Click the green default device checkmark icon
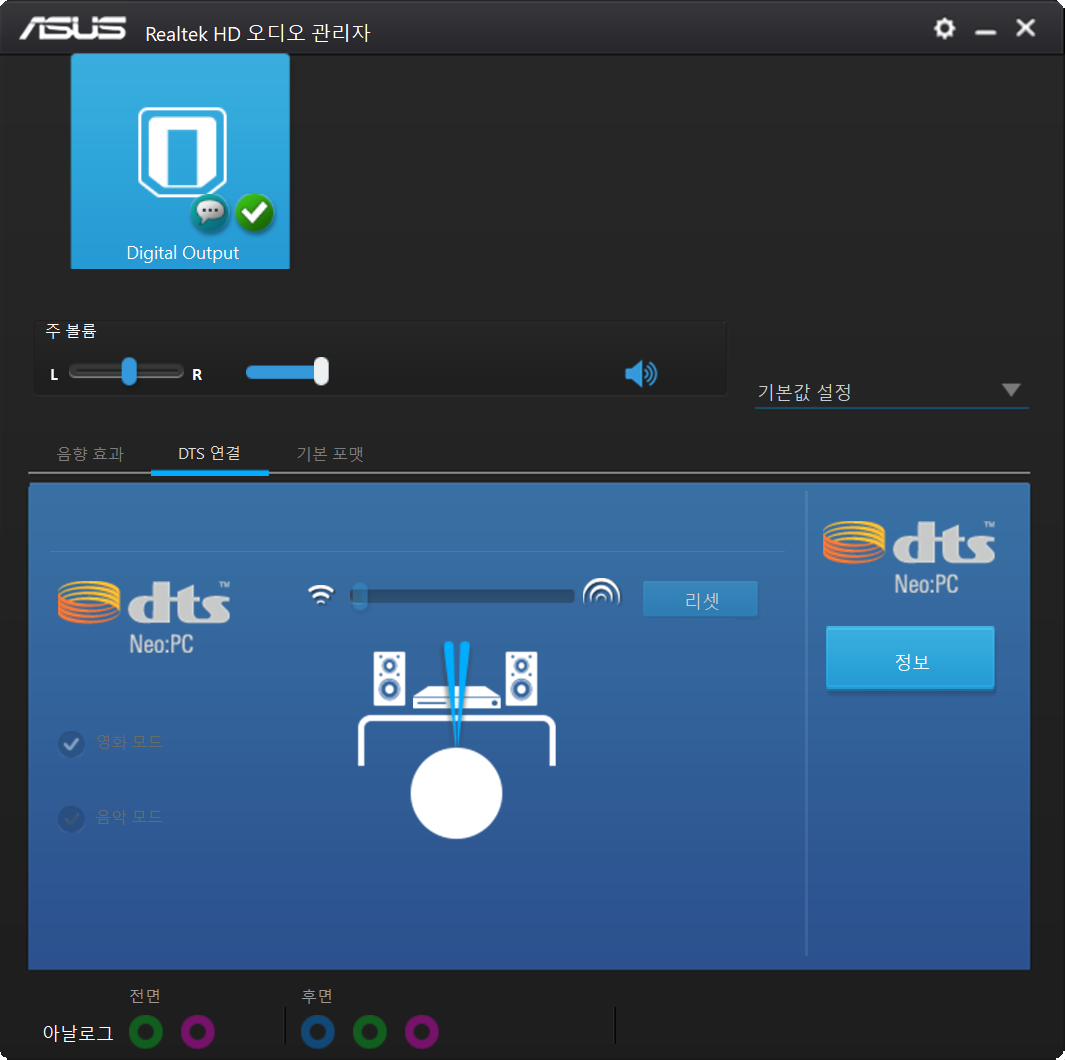This screenshot has width=1065, height=1060. (x=255, y=213)
